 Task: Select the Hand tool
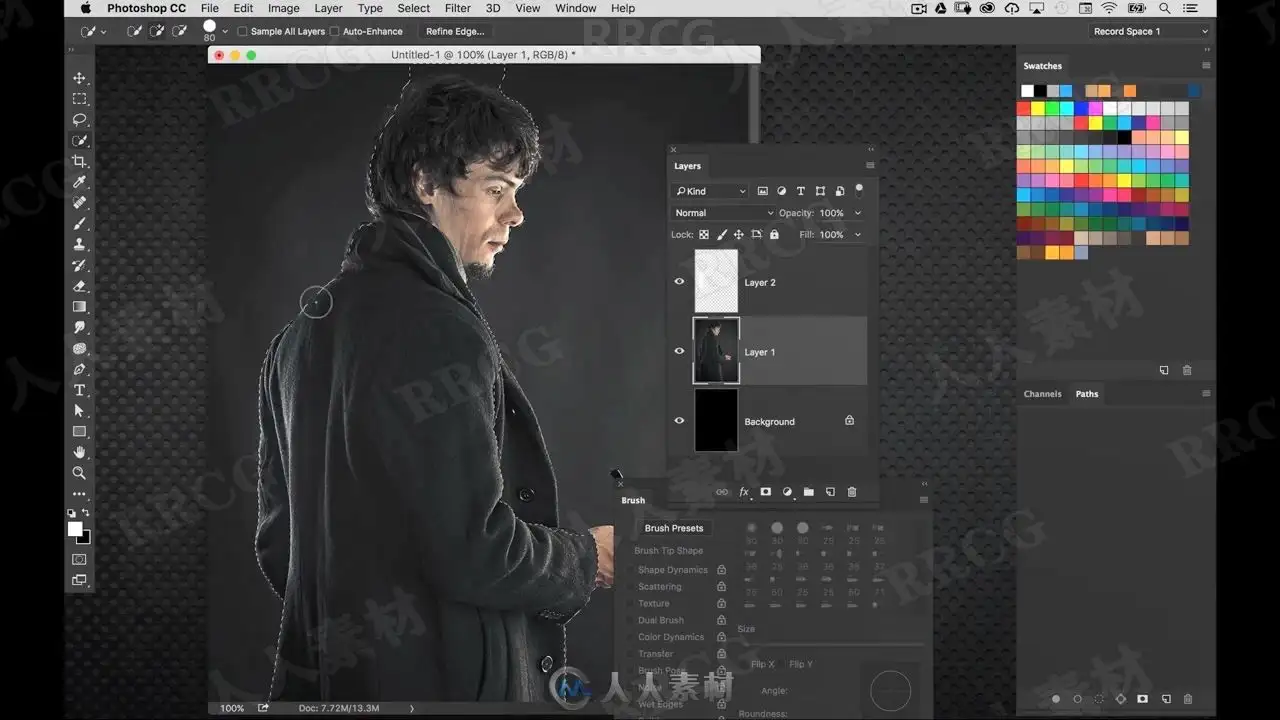click(x=80, y=453)
